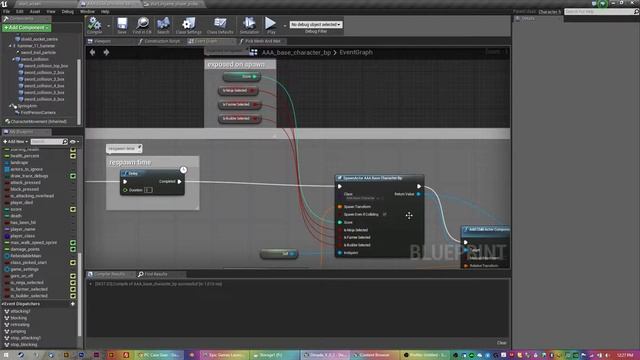Select the score variable getter node
The image size is (640, 360).
click(242, 76)
